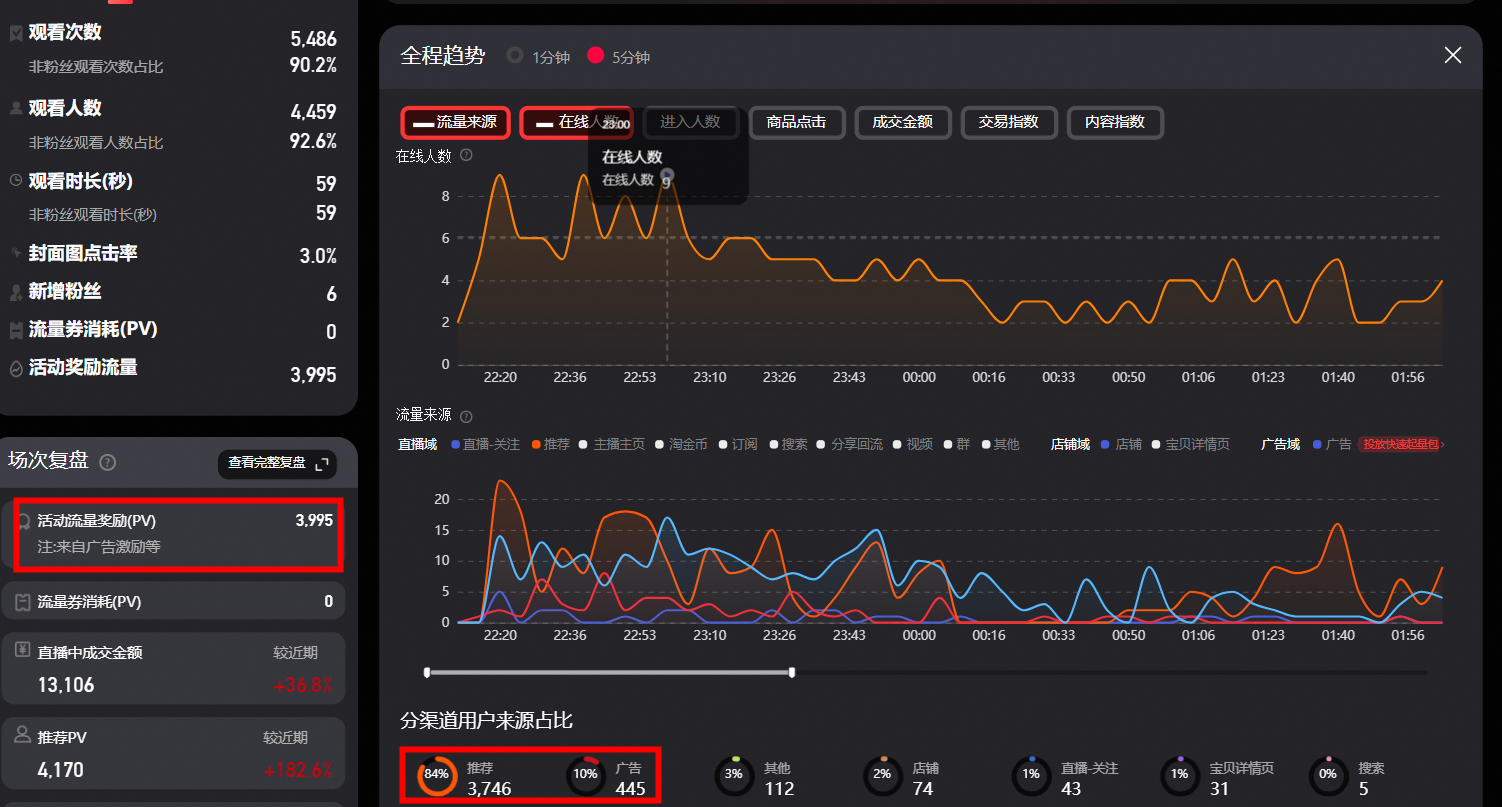
Task: Click the 活动流量奖励(PV) card
Action: [x=174, y=534]
